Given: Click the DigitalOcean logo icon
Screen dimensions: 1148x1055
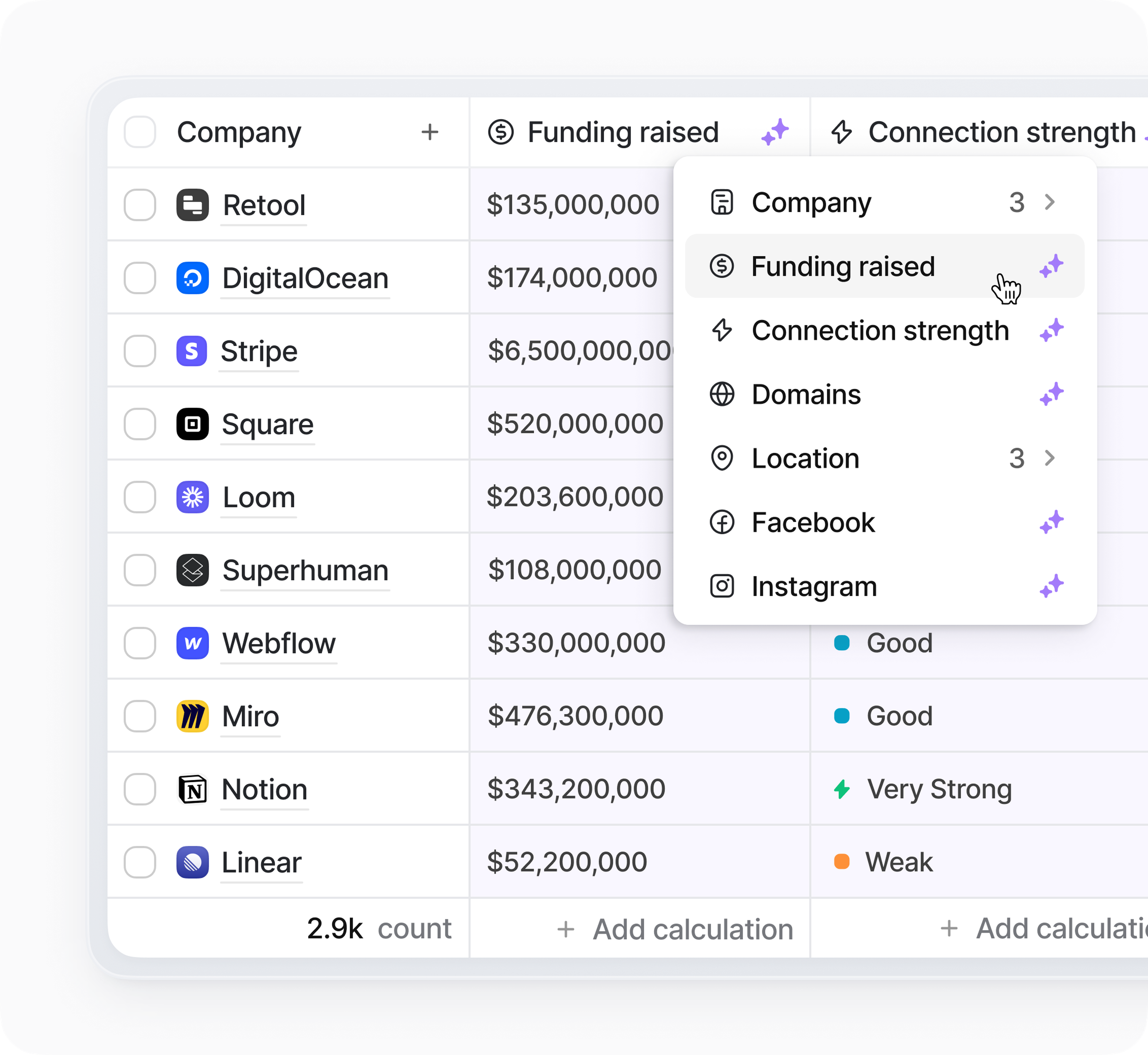Looking at the screenshot, I should 193,278.
